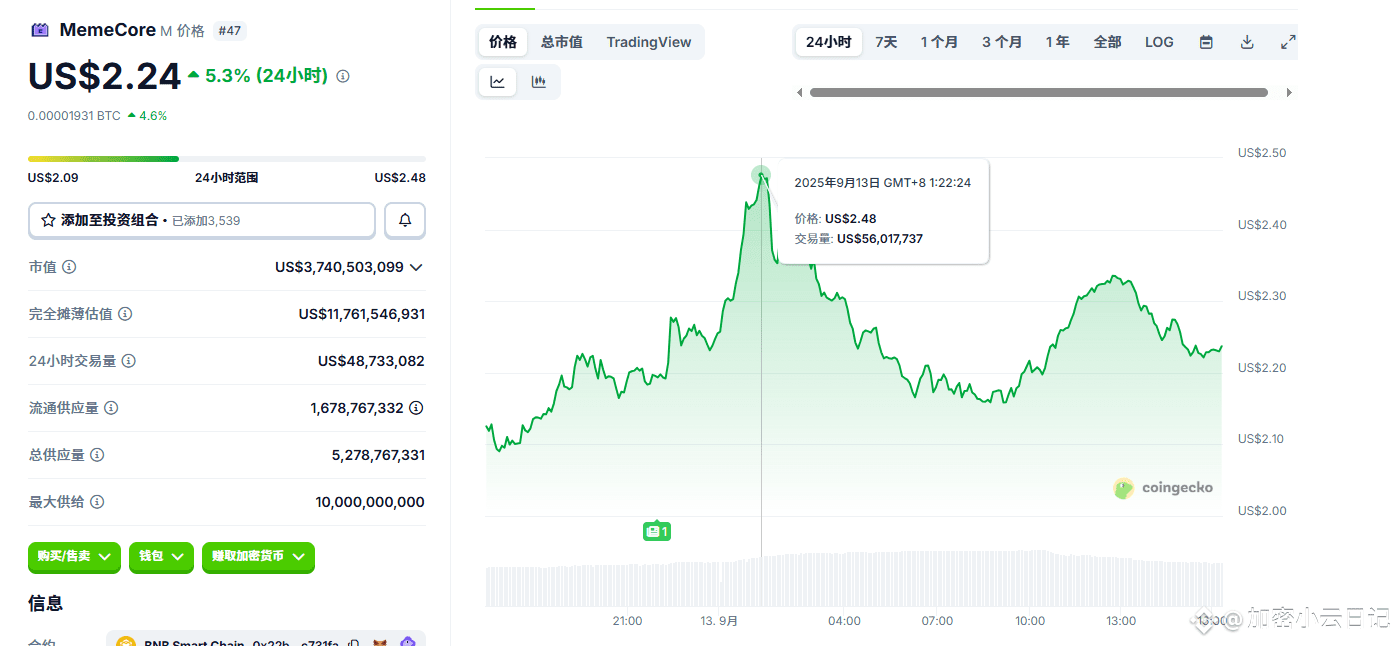Viewport: 1399px width, 646px height.
Task: Click the 24-hour price range bar
Action: tap(227, 158)
